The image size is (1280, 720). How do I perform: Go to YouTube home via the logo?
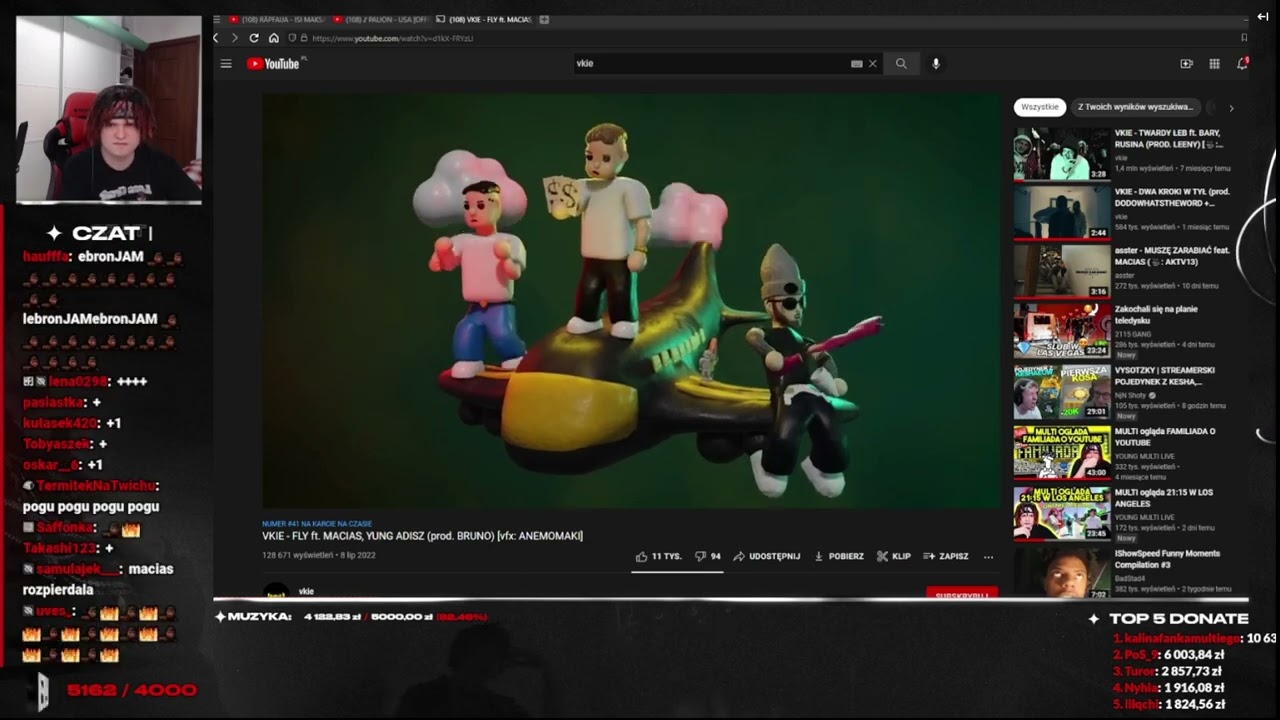[274, 64]
